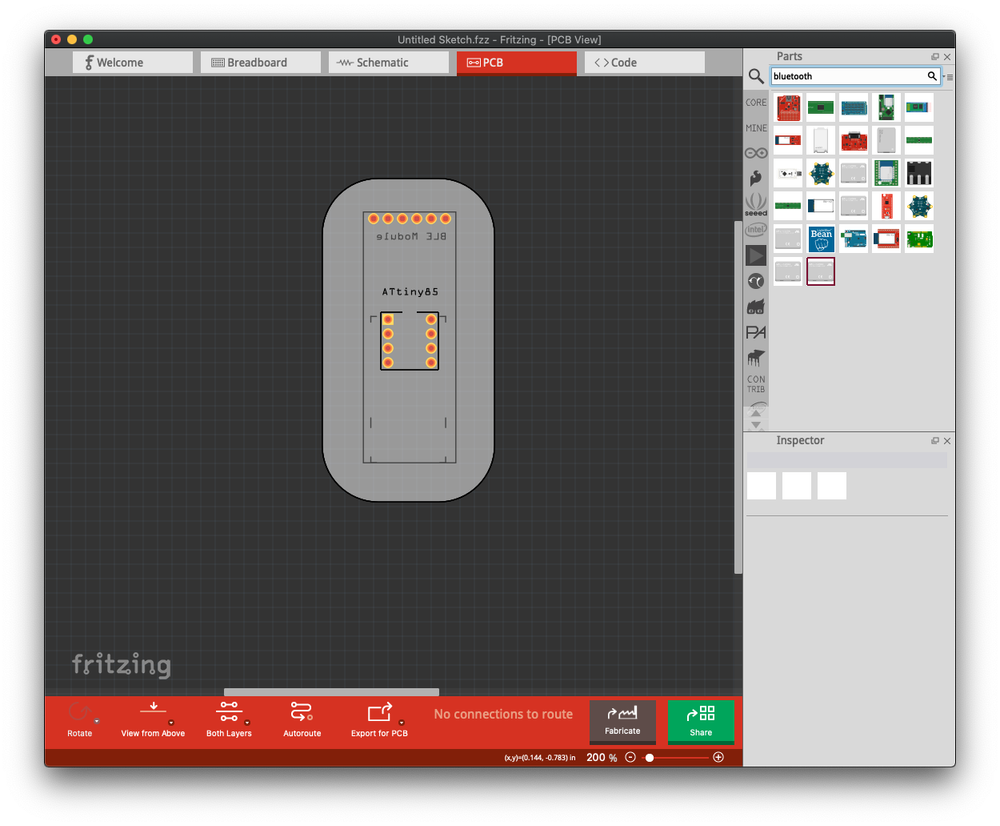Select the black module with capacitors thumbnail
This screenshot has width=1000, height=826.
[919, 173]
